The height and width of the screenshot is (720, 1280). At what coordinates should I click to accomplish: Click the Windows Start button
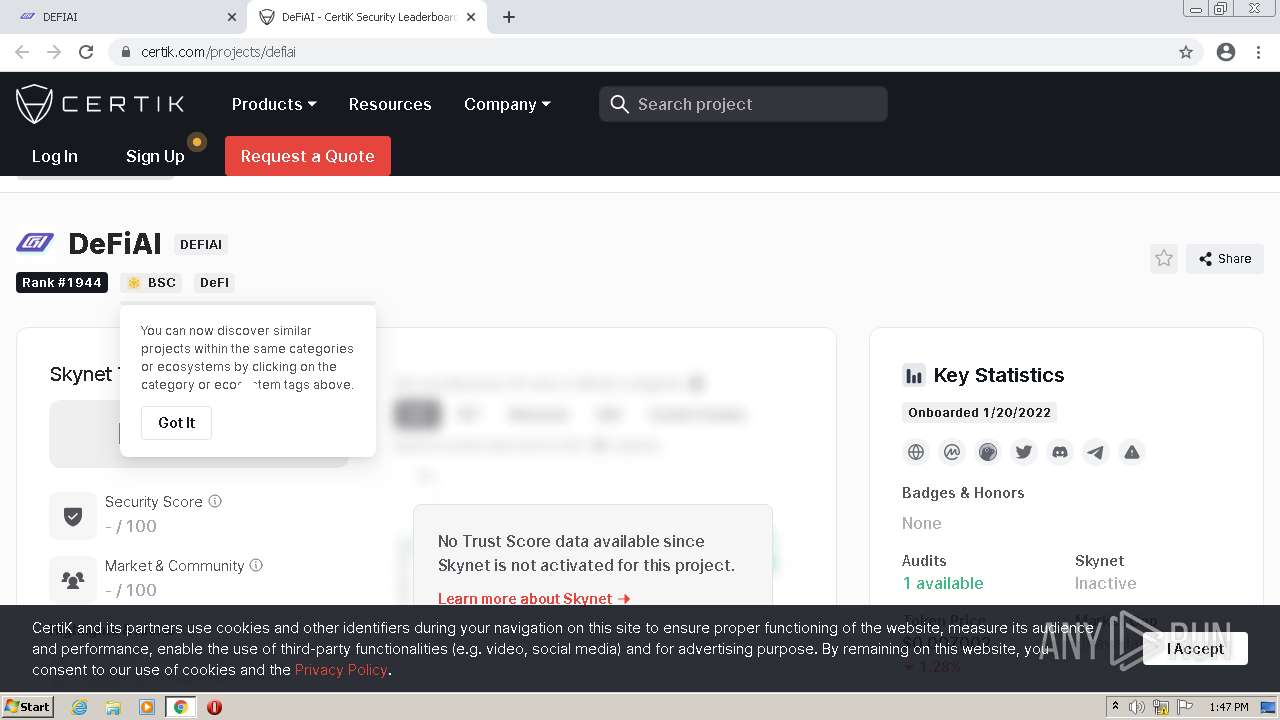tap(28, 707)
